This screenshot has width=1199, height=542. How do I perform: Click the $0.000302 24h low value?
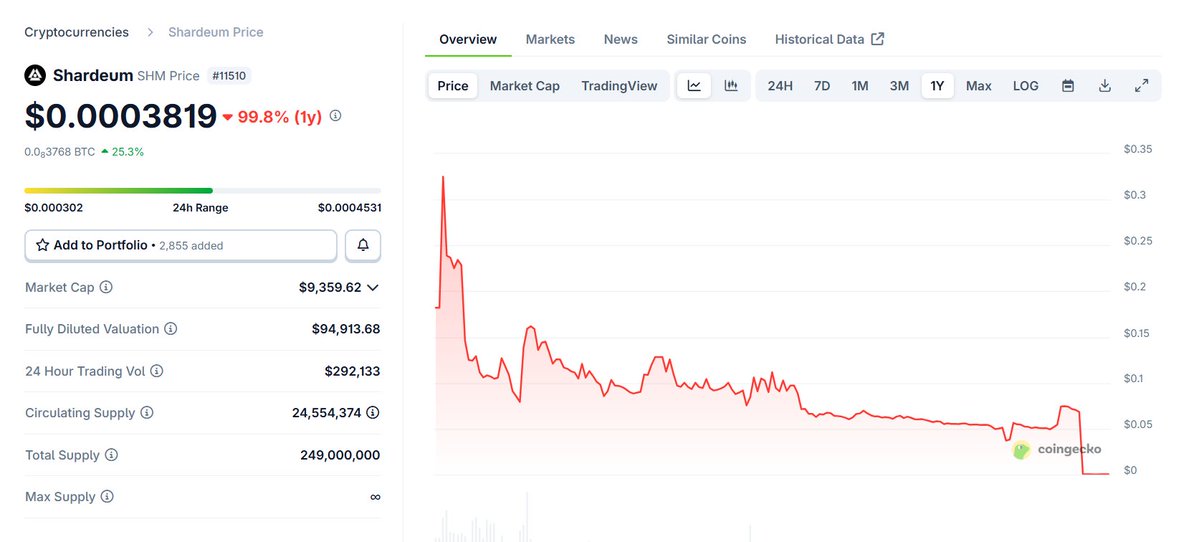click(x=54, y=208)
